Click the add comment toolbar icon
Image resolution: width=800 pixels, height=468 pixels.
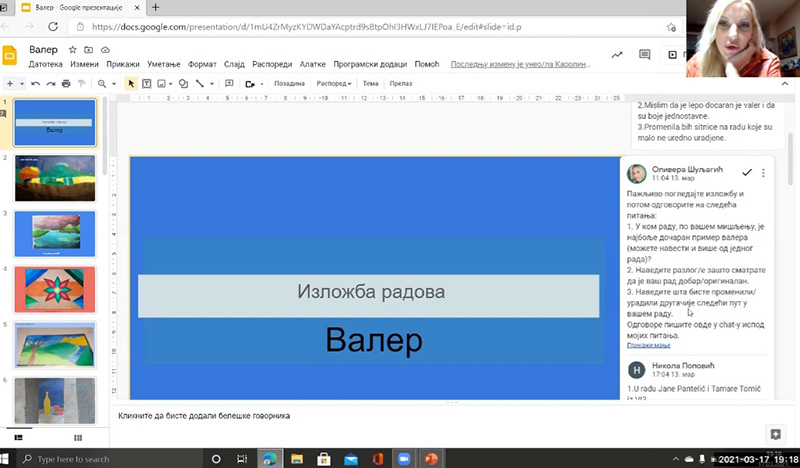tap(229, 83)
